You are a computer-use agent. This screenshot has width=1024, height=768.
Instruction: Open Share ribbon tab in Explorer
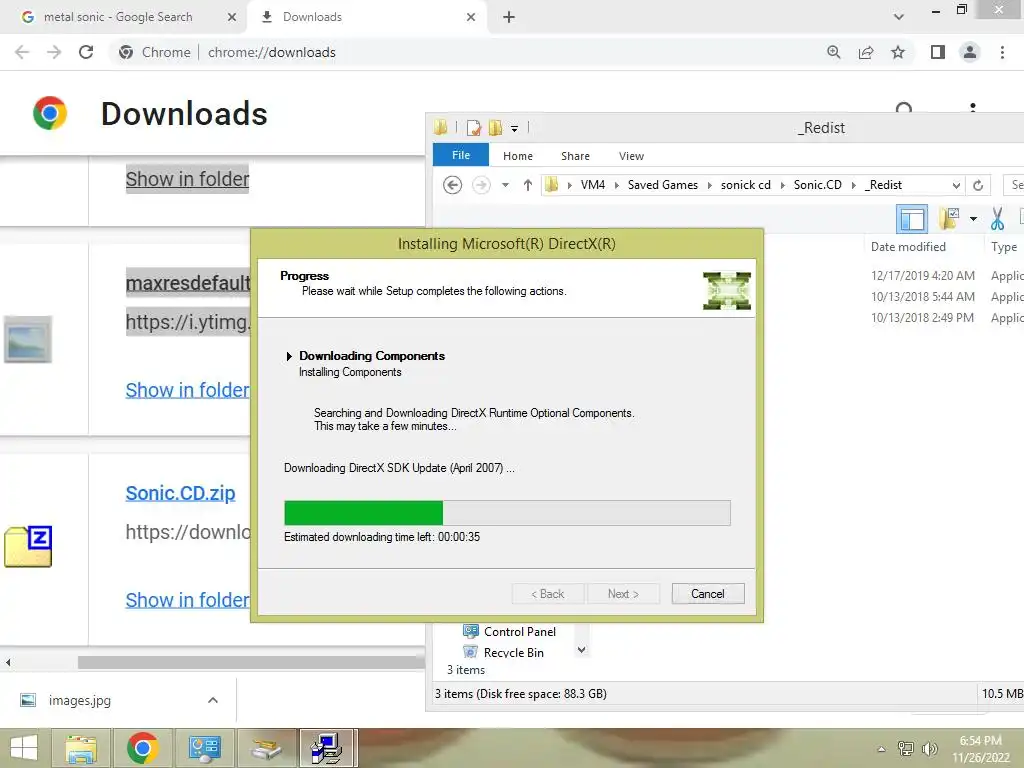575,156
